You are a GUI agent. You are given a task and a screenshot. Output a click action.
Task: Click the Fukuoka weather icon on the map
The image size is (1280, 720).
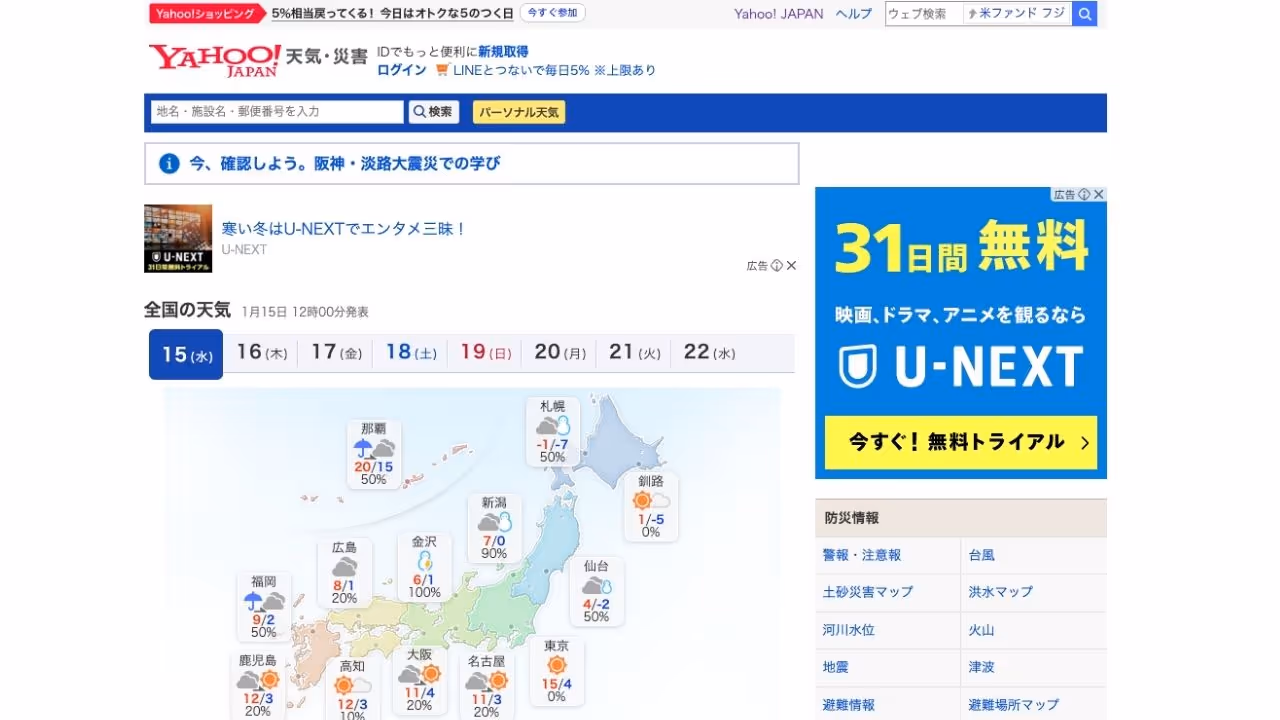(264, 601)
